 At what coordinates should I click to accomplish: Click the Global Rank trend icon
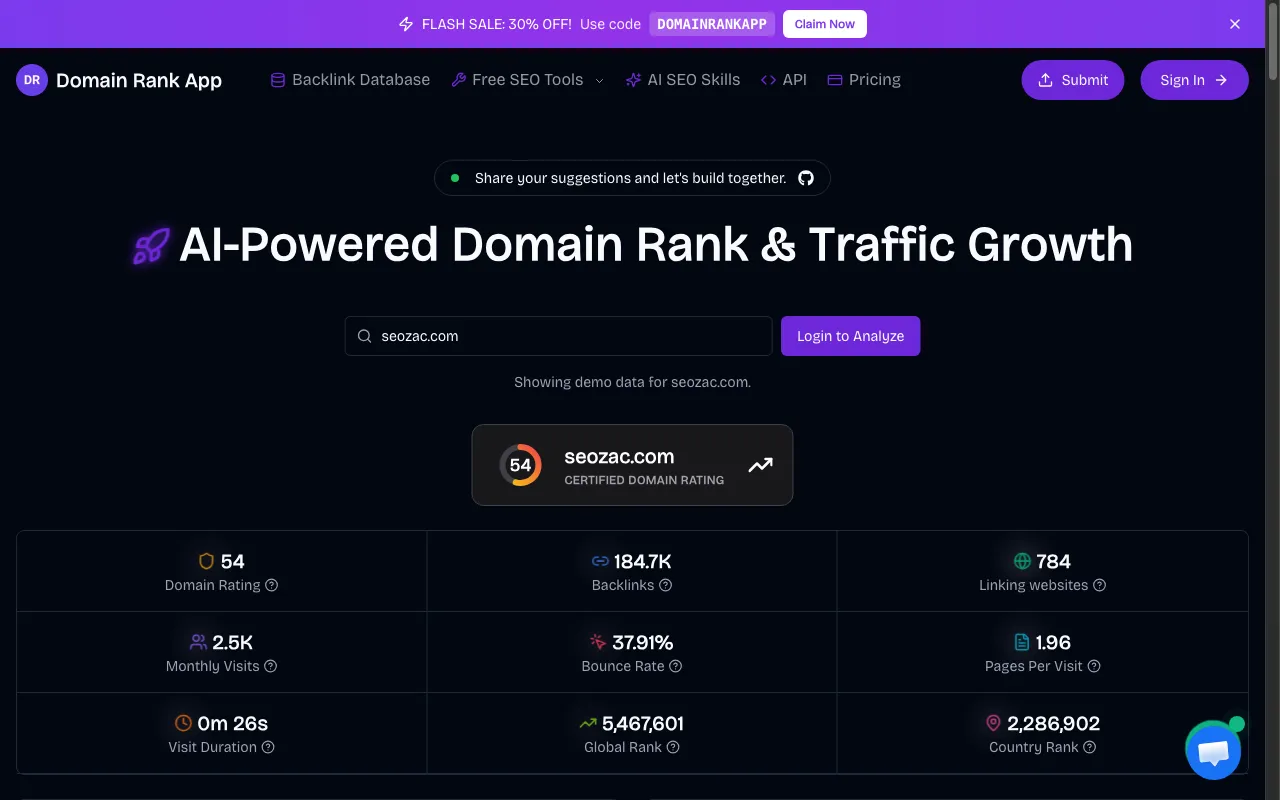click(x=588, y=723)
